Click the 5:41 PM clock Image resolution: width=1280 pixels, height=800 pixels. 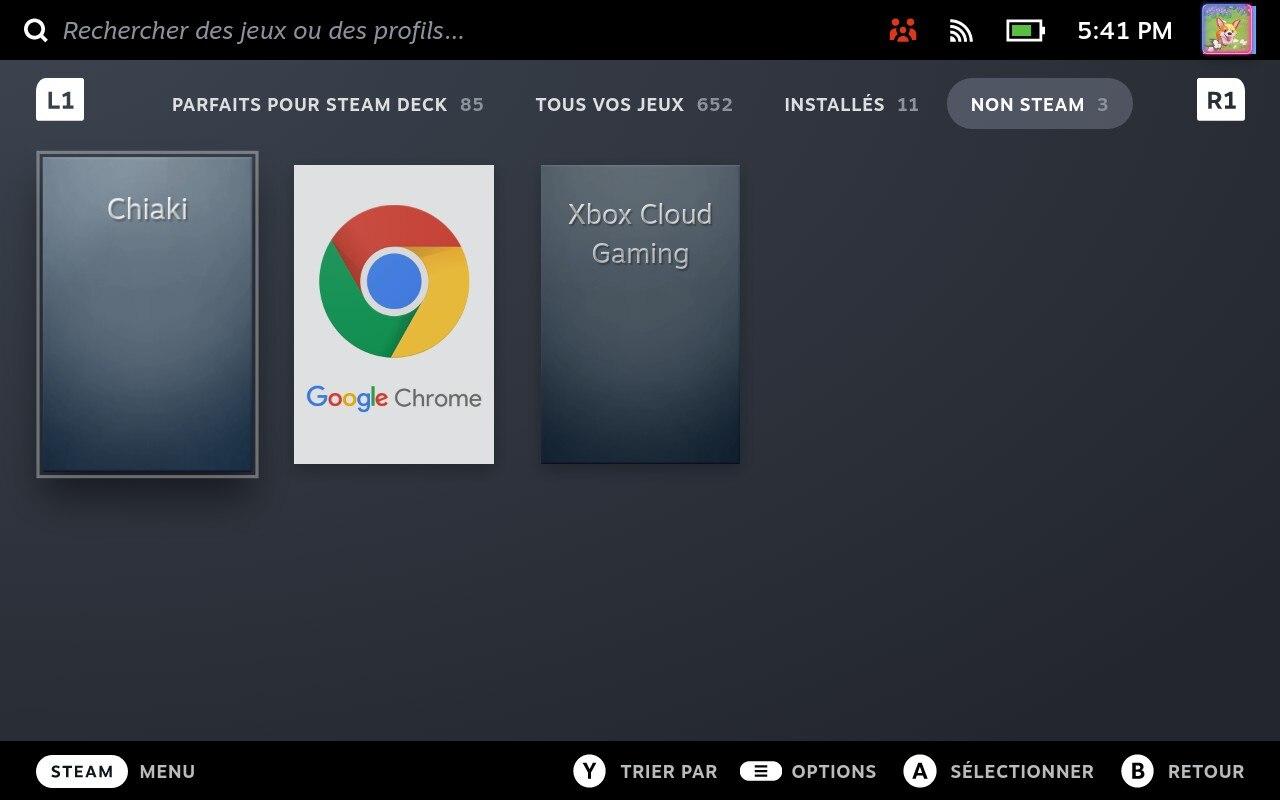tap(1124, 31)
